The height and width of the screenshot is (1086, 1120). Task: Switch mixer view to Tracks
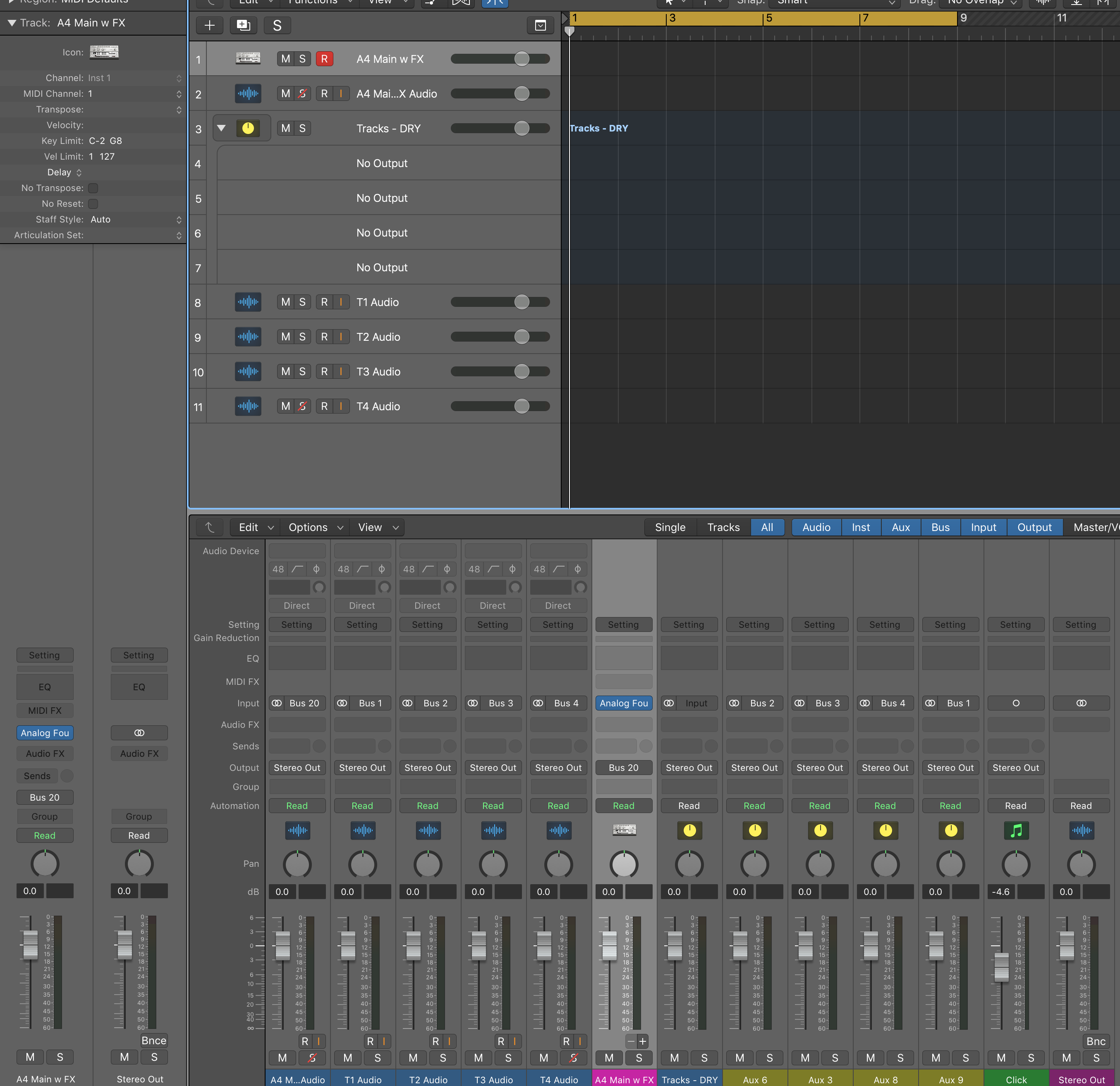point(723,527)
